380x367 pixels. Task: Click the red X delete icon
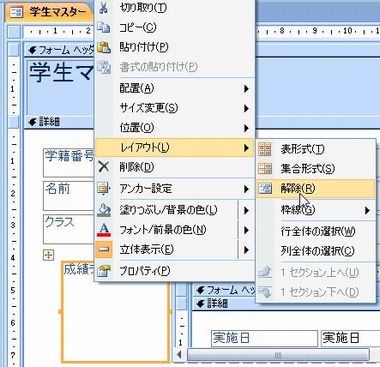pos(104,167)
